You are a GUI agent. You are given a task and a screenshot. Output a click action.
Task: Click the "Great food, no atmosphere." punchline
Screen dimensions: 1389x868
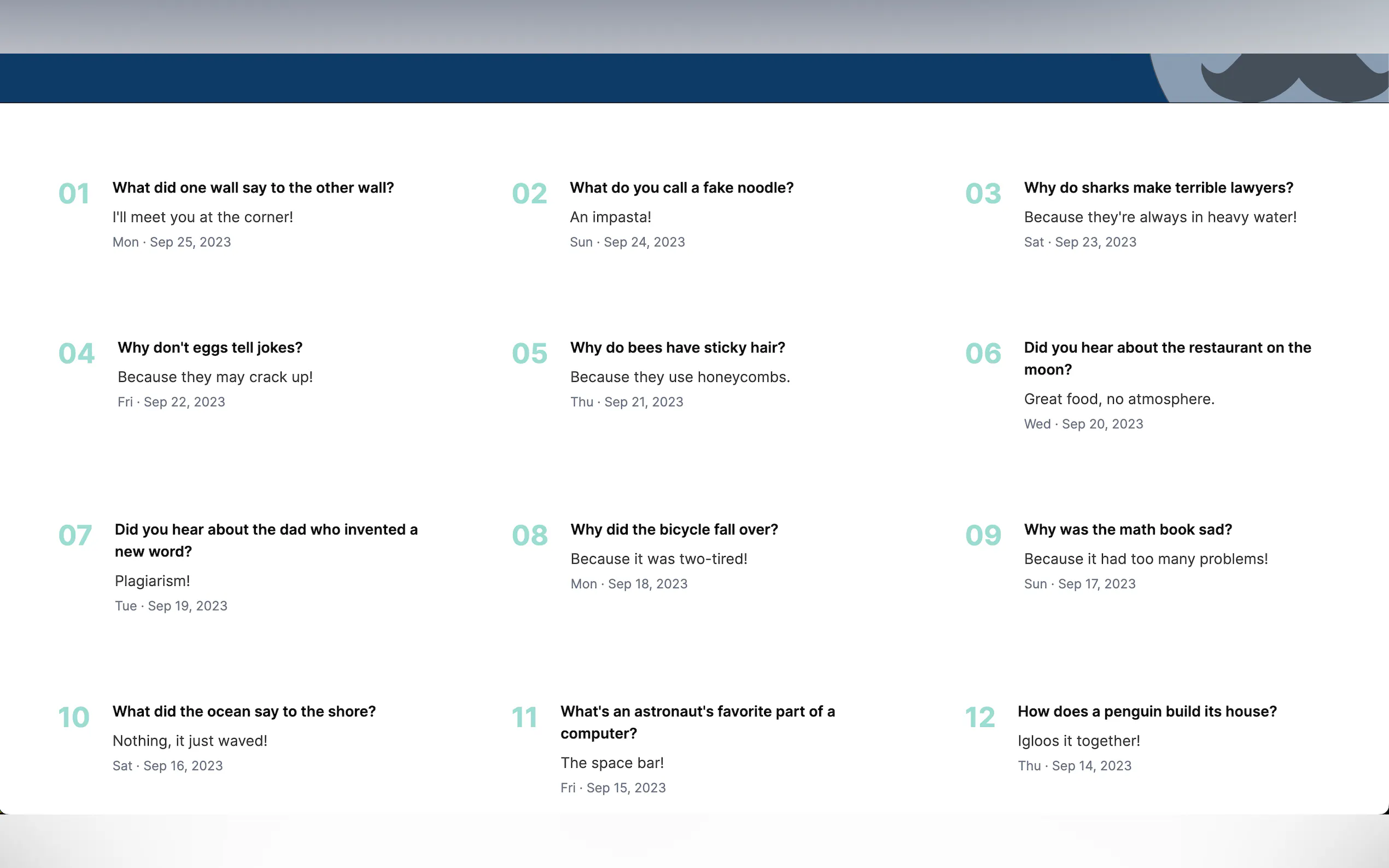coord(1119,399)
